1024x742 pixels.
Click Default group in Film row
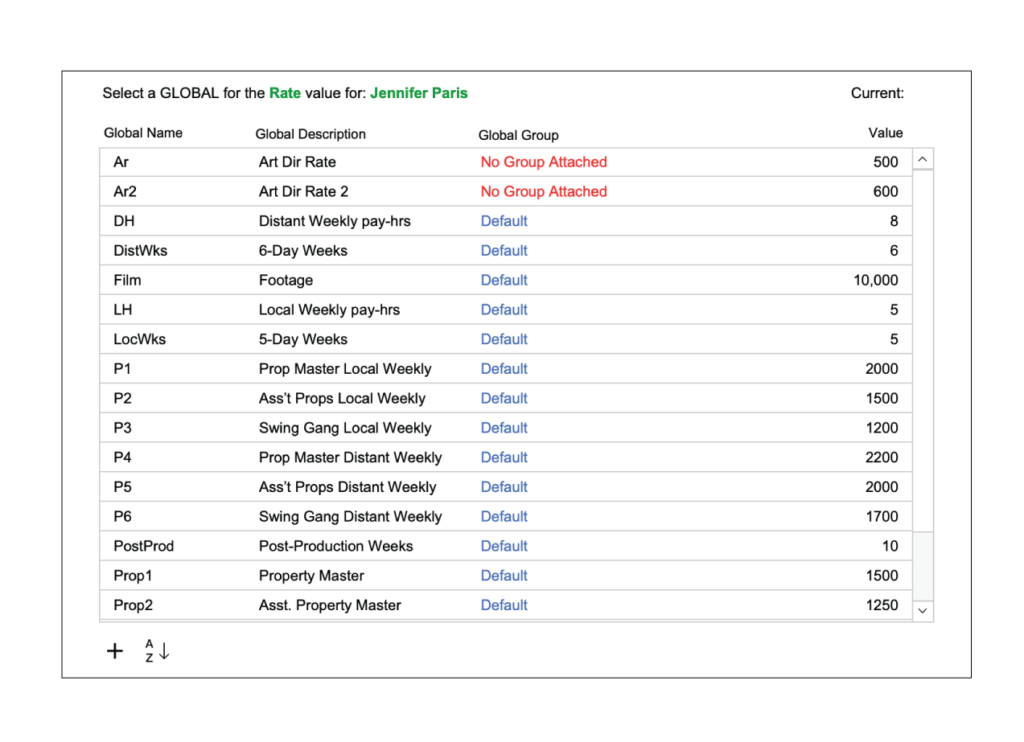click(504, 280)
